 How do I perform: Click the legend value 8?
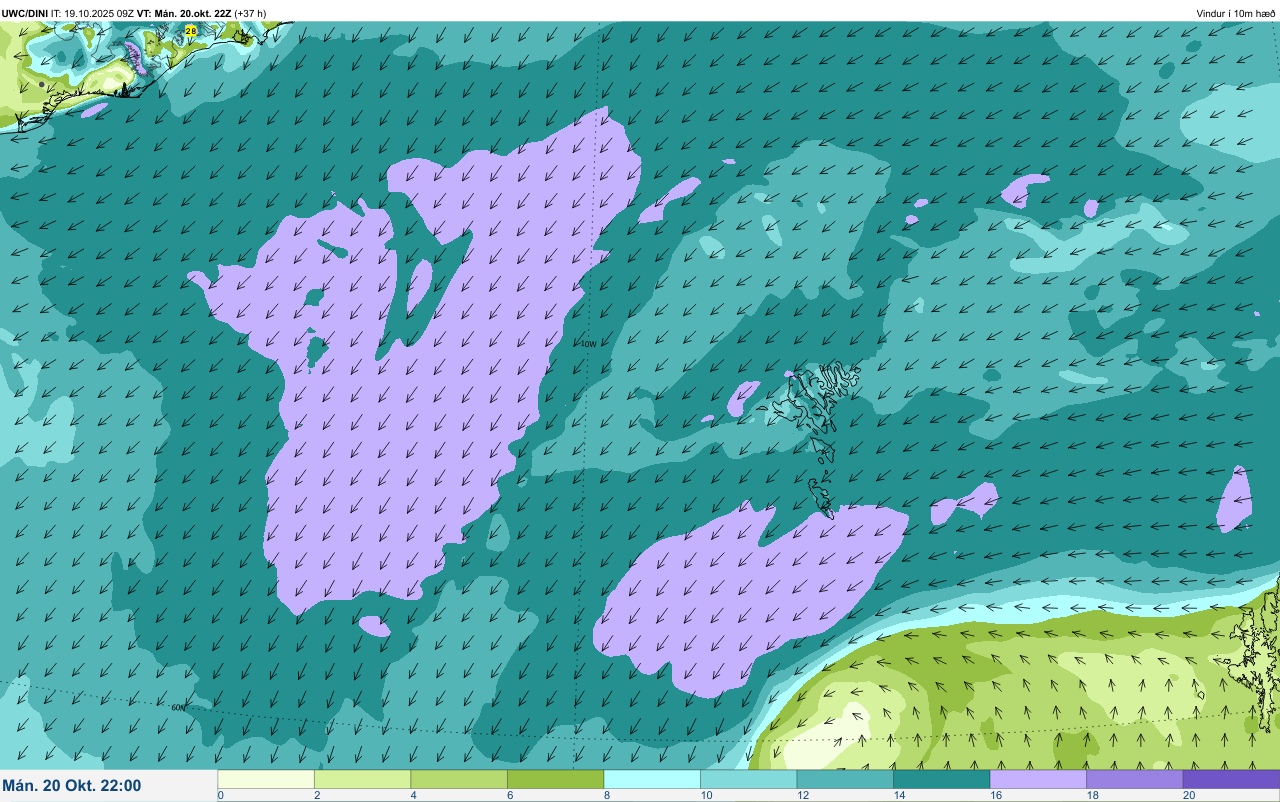[606, 795]
